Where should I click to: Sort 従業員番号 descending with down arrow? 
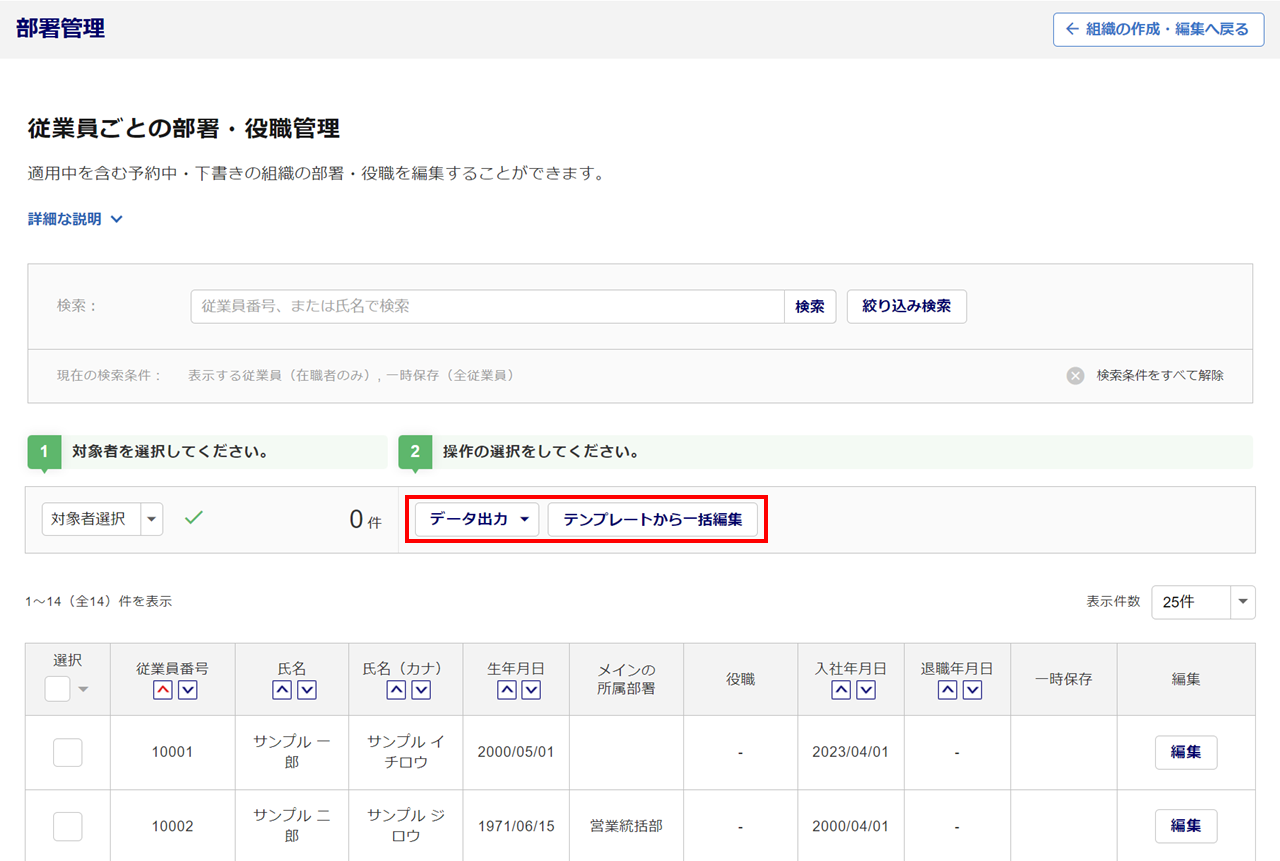[188, 690]
